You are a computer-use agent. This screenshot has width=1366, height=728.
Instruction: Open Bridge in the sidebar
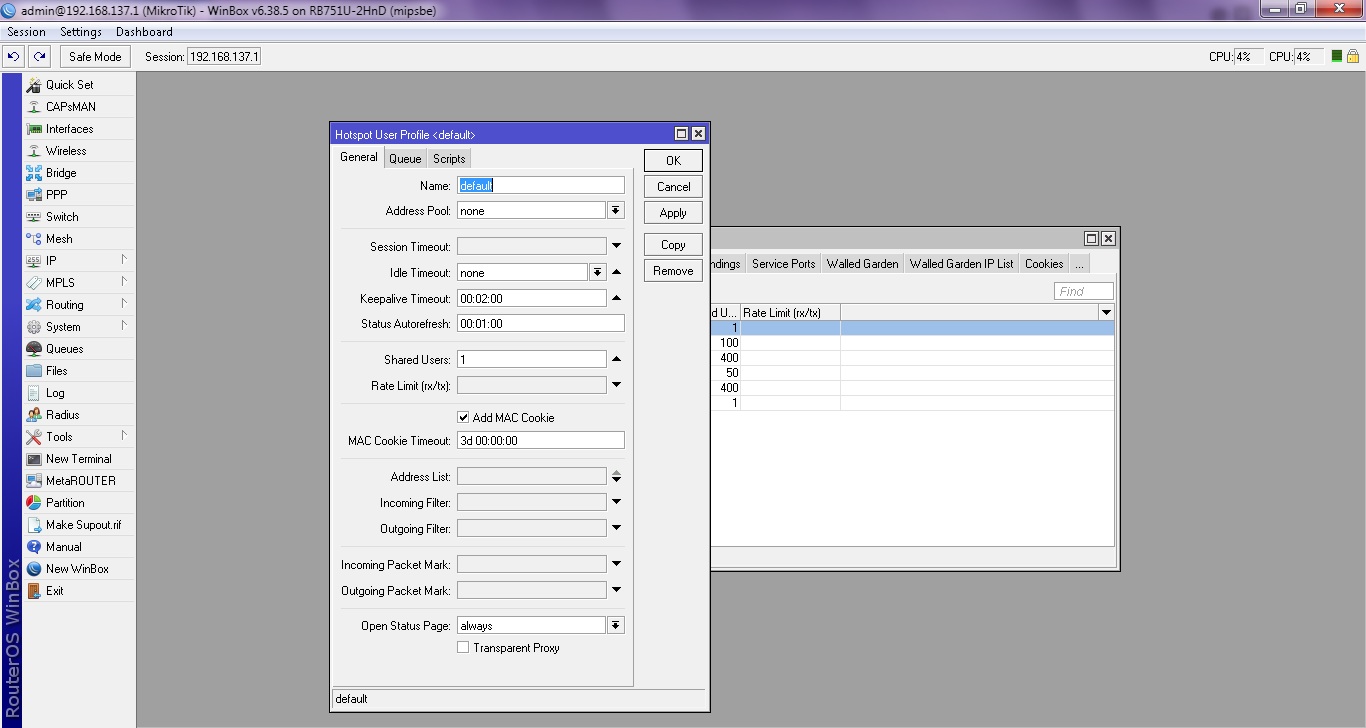point(78,173)
